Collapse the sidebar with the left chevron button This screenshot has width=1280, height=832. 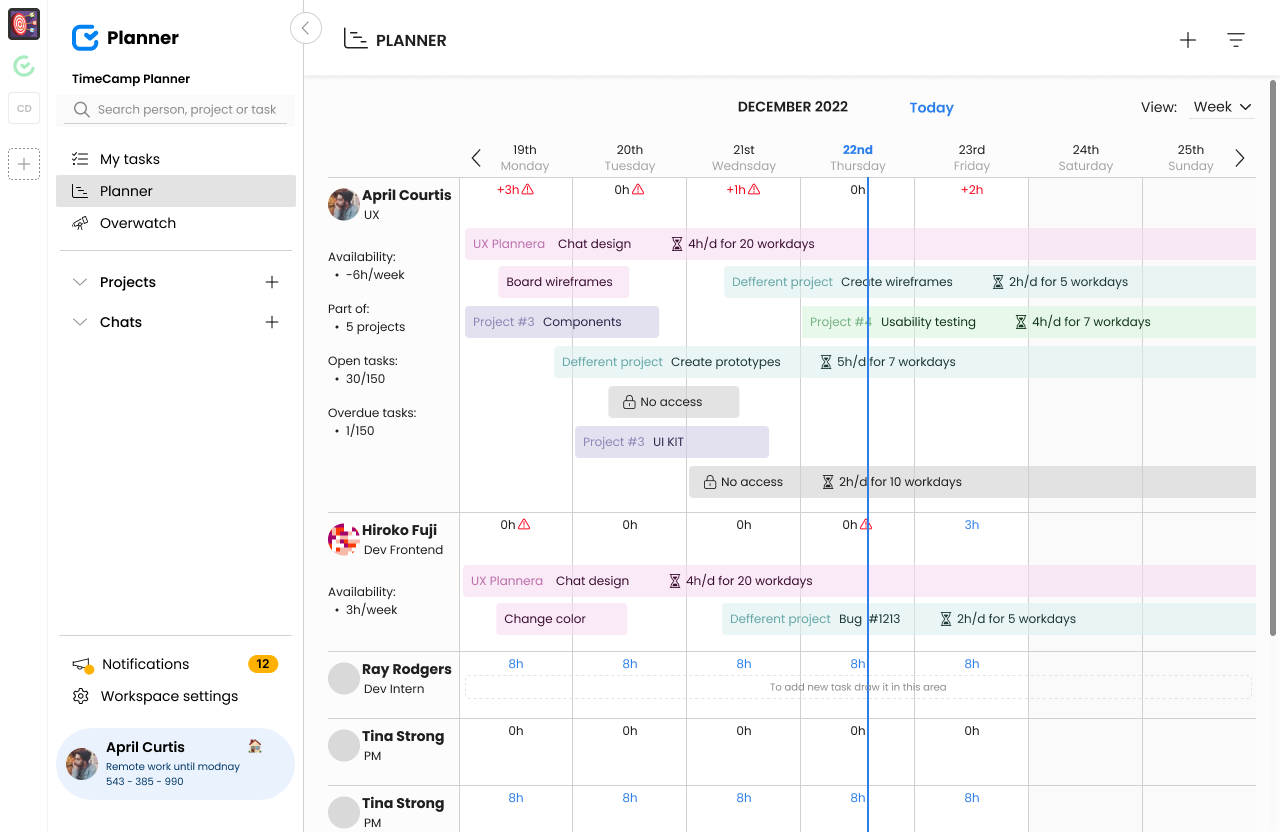pos(306,28)
